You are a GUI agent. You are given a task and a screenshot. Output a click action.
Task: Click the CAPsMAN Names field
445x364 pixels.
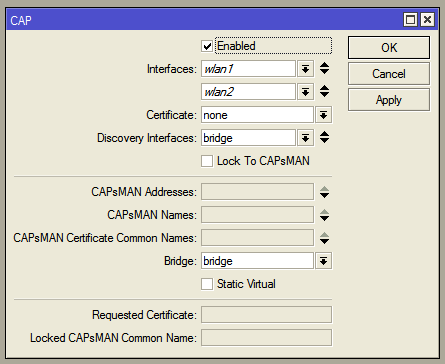click(x=257, y=215)
